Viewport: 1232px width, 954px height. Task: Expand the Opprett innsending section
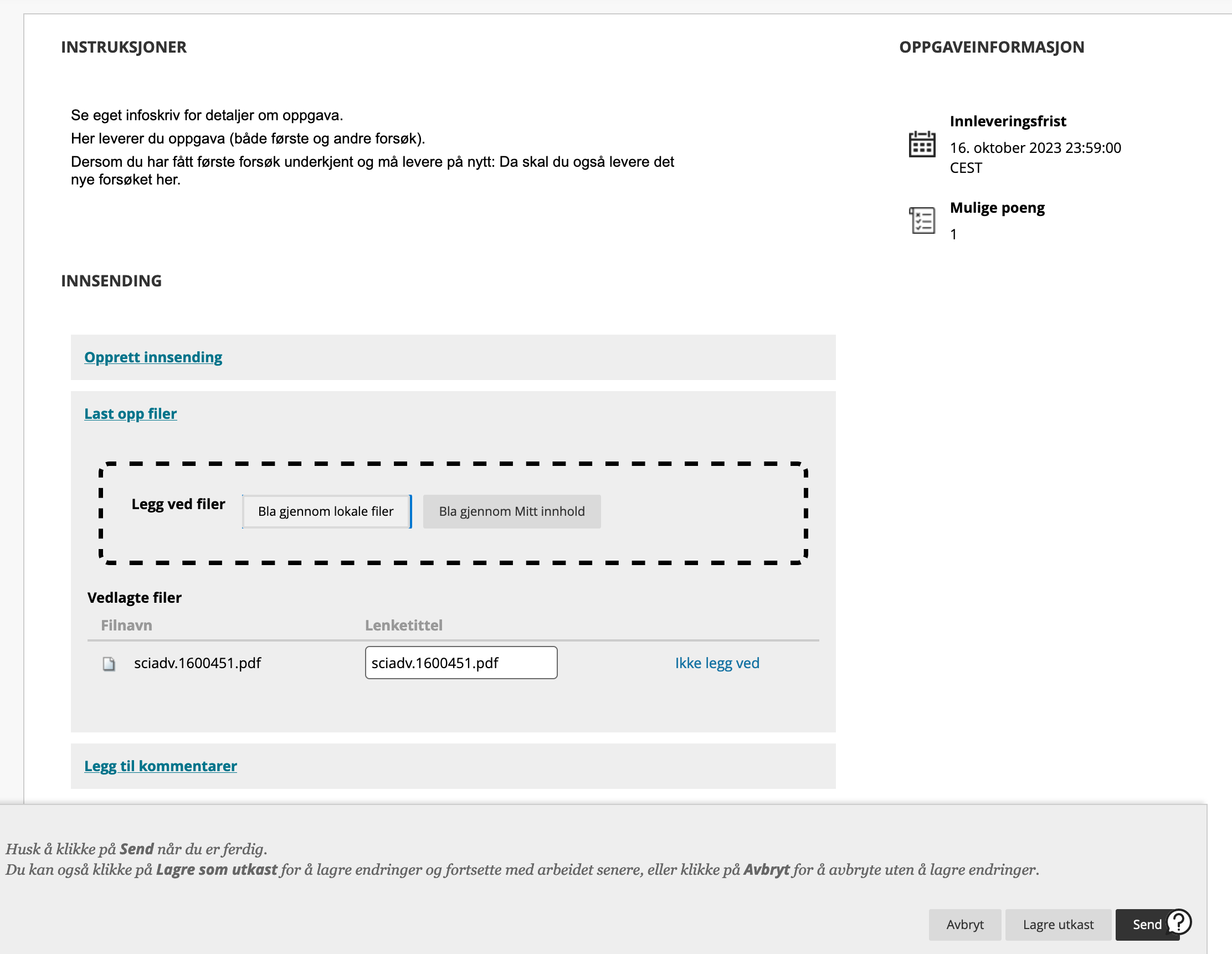click(x=153, y=357)
